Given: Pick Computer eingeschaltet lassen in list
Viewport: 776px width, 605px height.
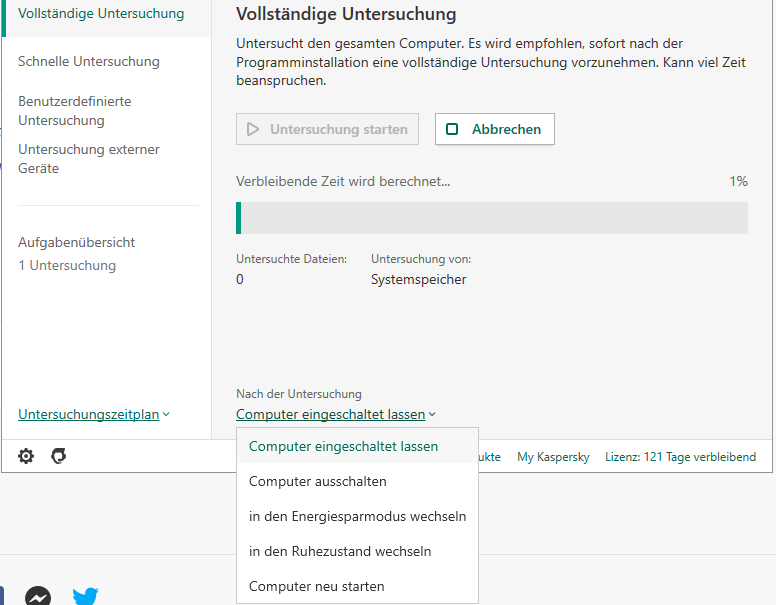Looking at the screenshot, I should click(x=343, y=446).
